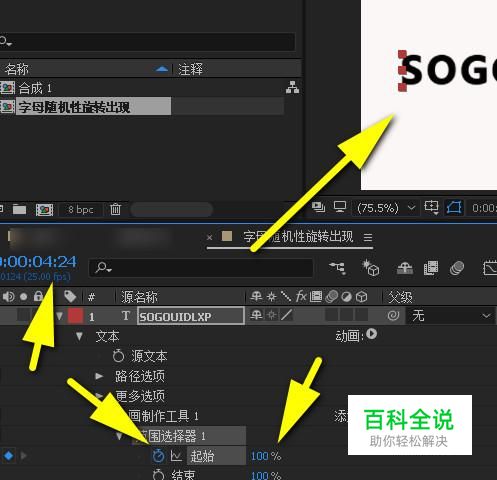Toggle draft 3D icon in timeline
The width and height of the screenshot is (497, 480).
[x=371, y=268]
